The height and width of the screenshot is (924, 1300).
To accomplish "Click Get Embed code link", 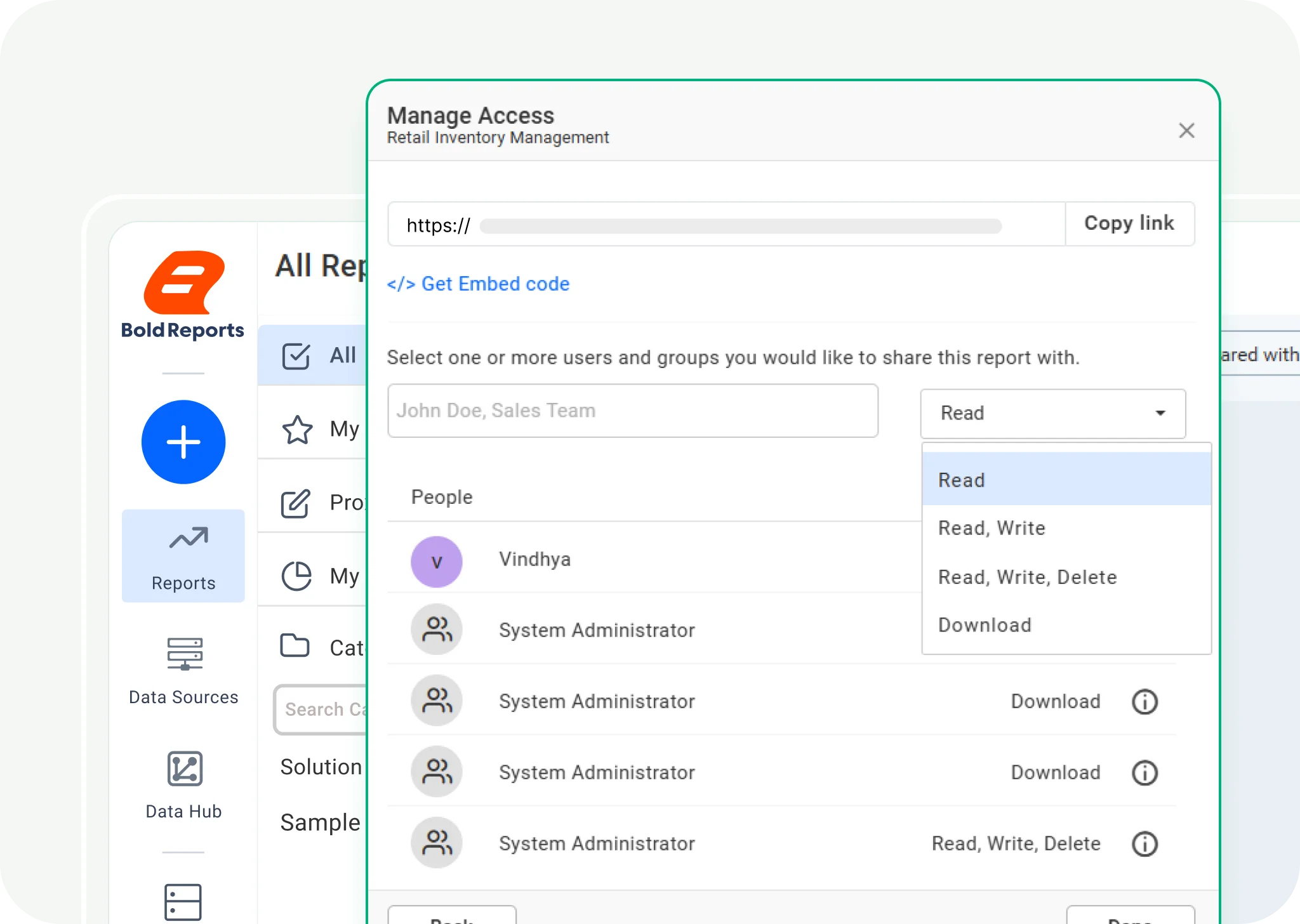I will pos(479,284).
